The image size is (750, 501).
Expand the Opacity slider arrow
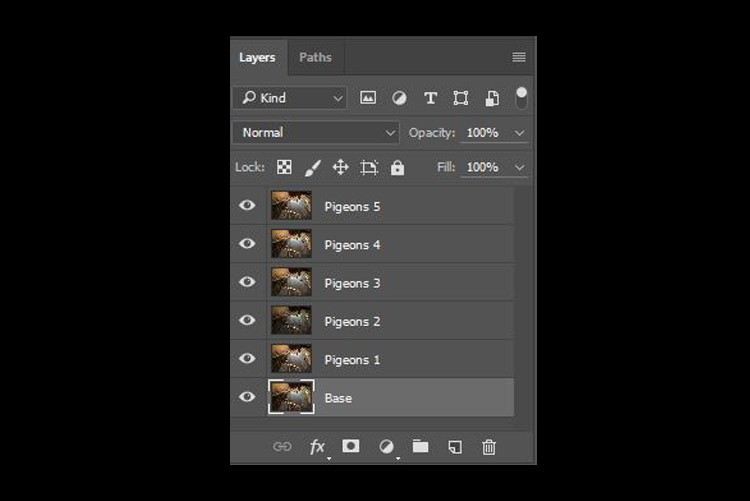coord(519,133)
